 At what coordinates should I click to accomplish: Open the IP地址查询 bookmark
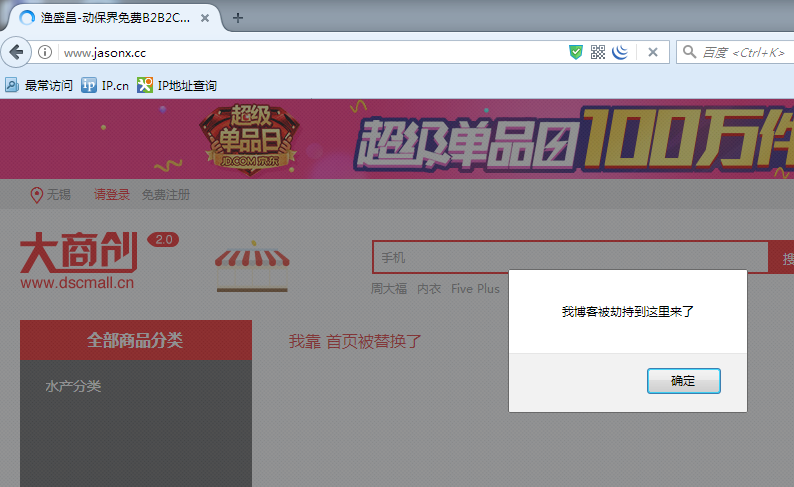tap(177, 85)
